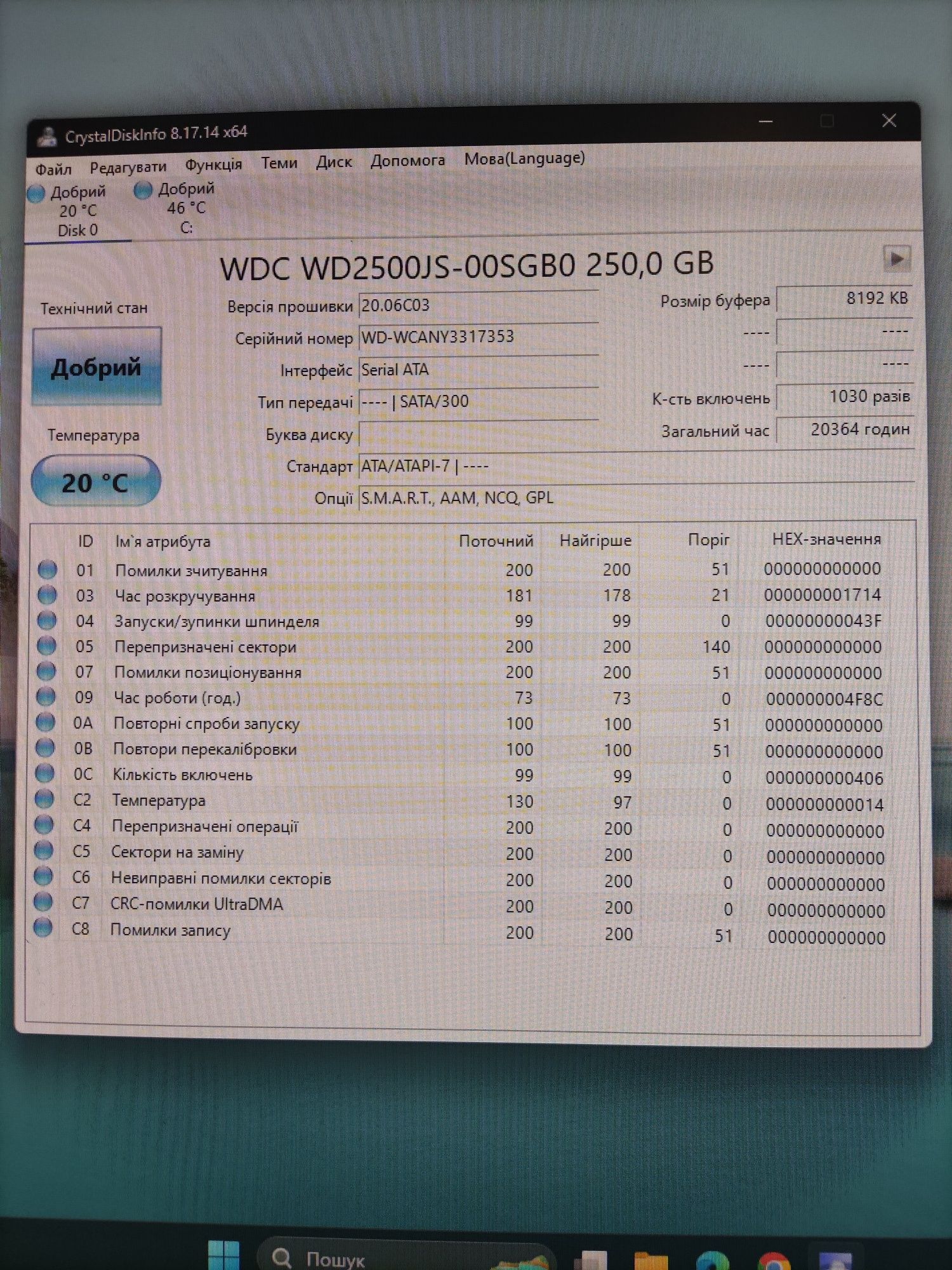Viewport: 952px width, 1270px height.
Task: Click the Тип передачі field SATA/300
Action: tap(478, 401)
